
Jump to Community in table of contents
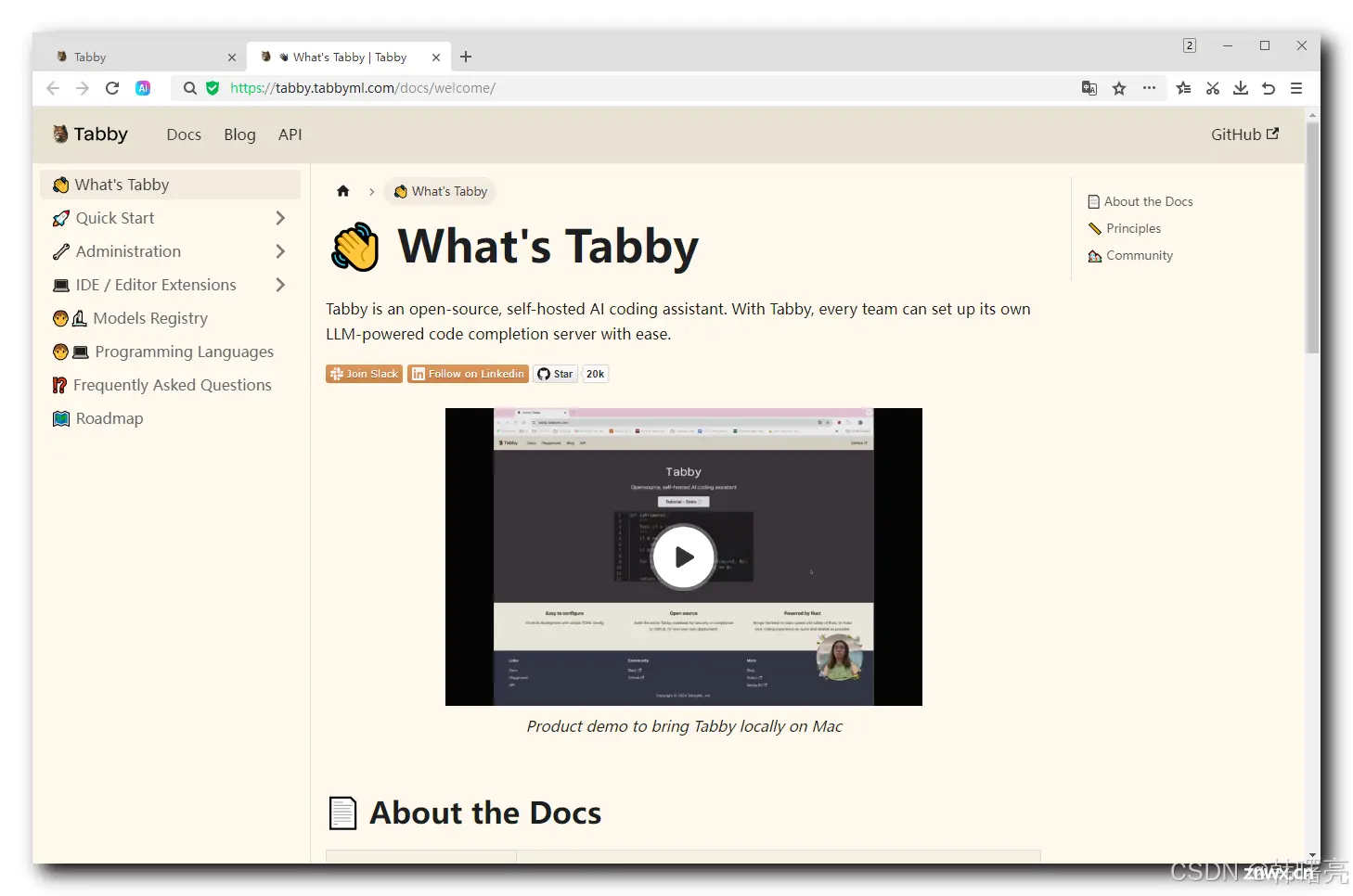click(x=1130, y=255)
